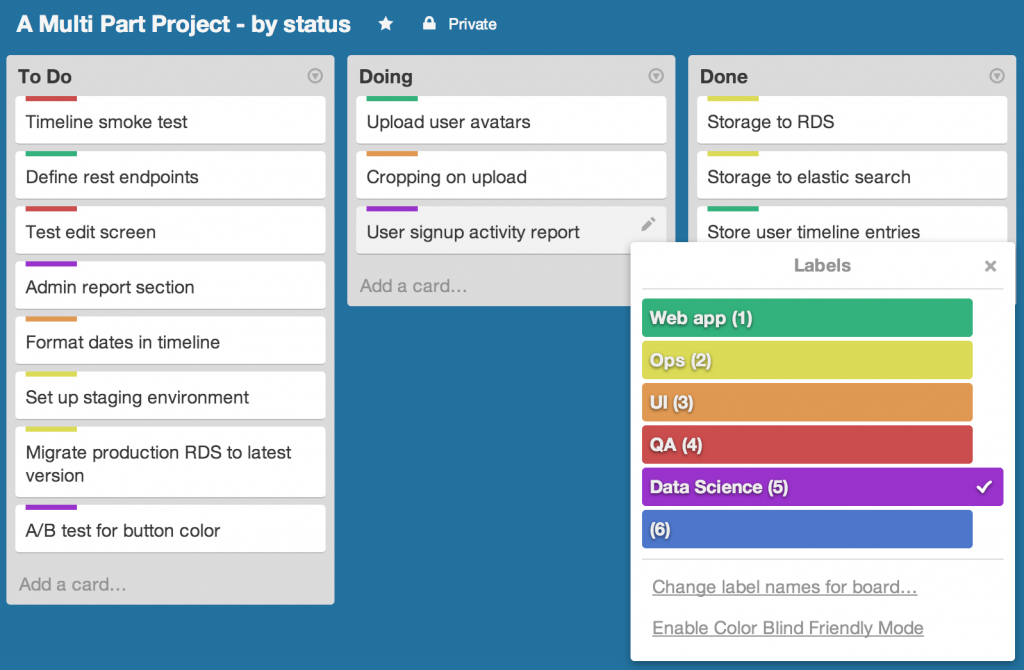Open the Timeline smoke test card
Screen dimensions: 1024x670
[x=170, y=121]
